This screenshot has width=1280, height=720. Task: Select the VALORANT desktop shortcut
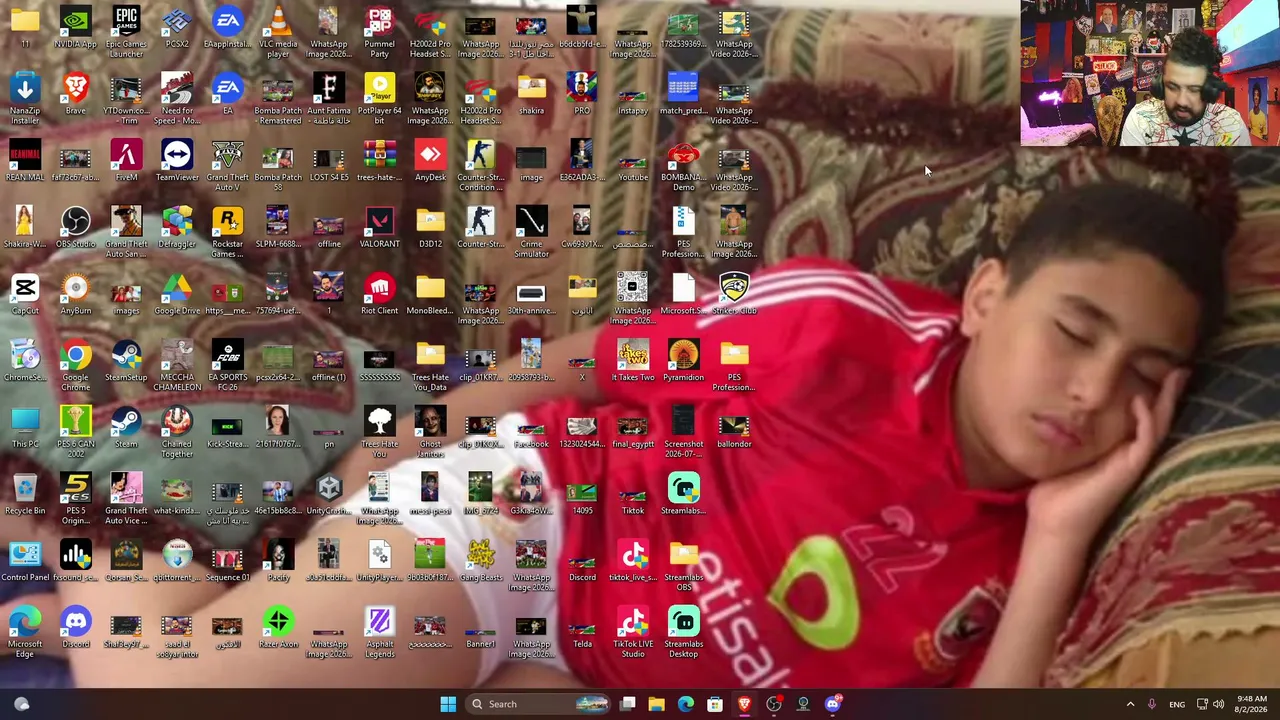point(379,228)
